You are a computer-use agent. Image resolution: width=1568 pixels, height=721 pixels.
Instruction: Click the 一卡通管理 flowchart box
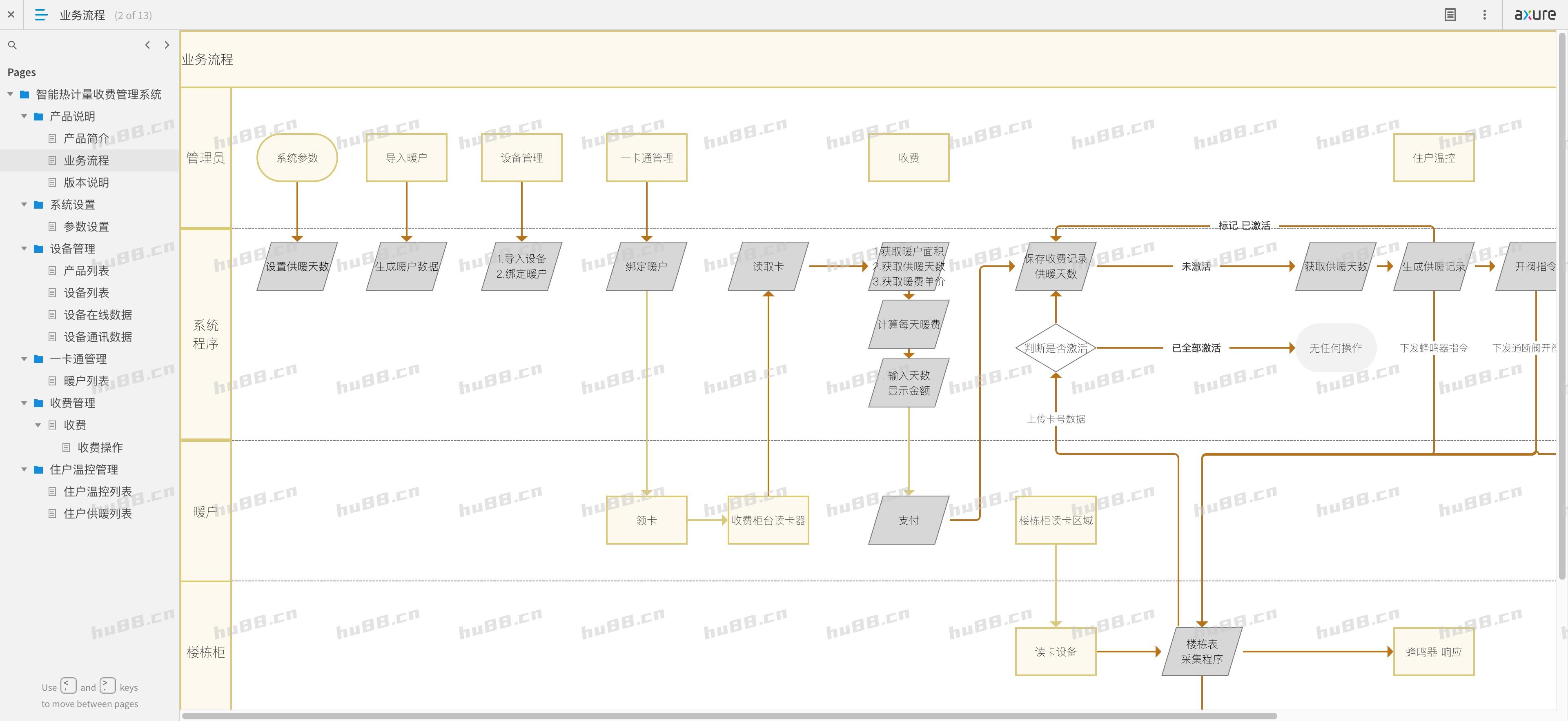click(x=646, y=158)
